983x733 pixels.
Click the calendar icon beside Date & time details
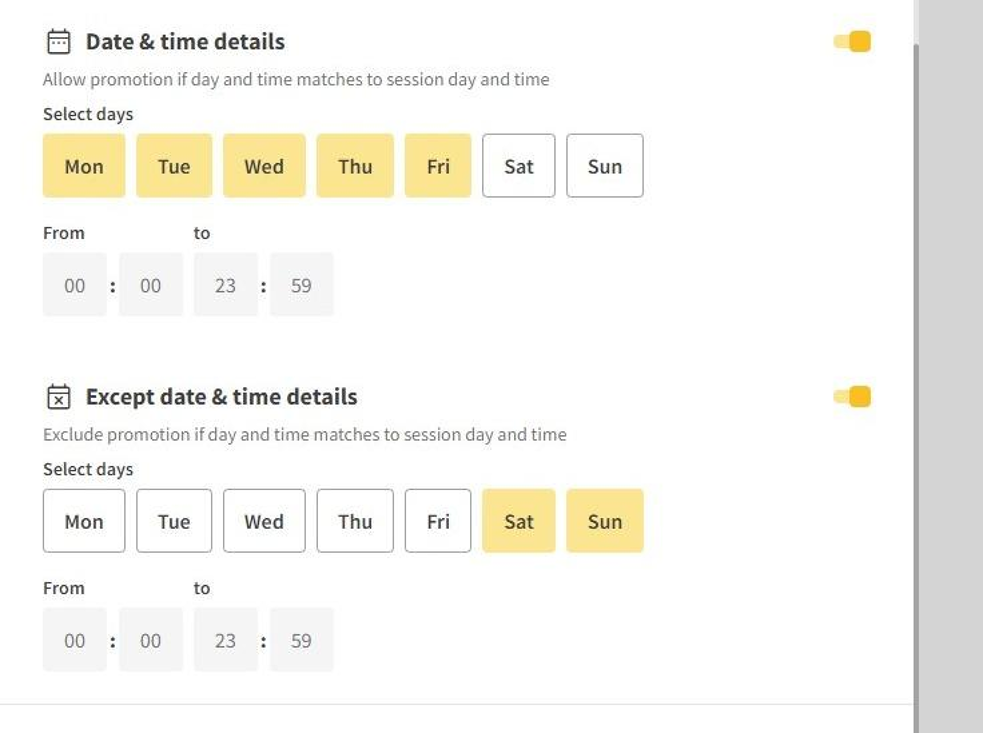click(59, 42)
